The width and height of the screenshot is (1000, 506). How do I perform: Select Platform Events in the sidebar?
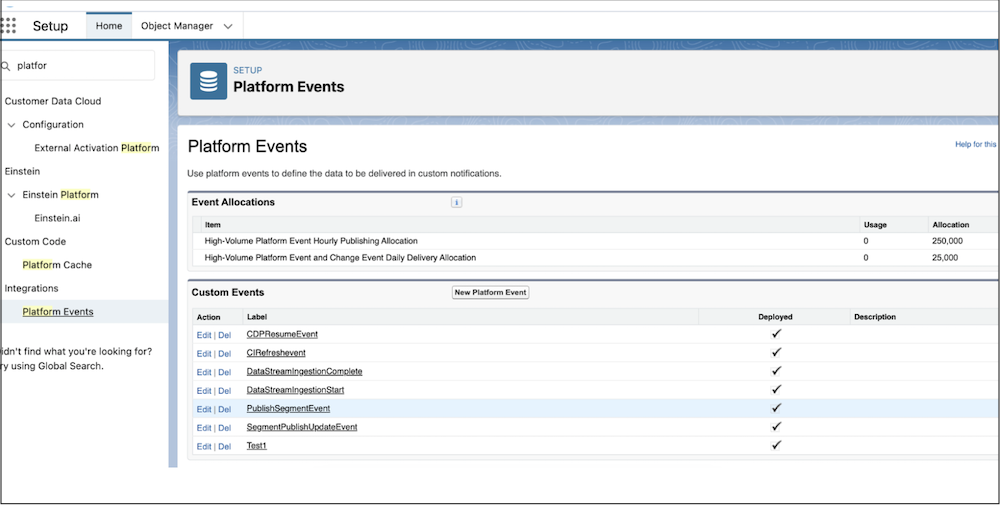(x=58, y=312)
